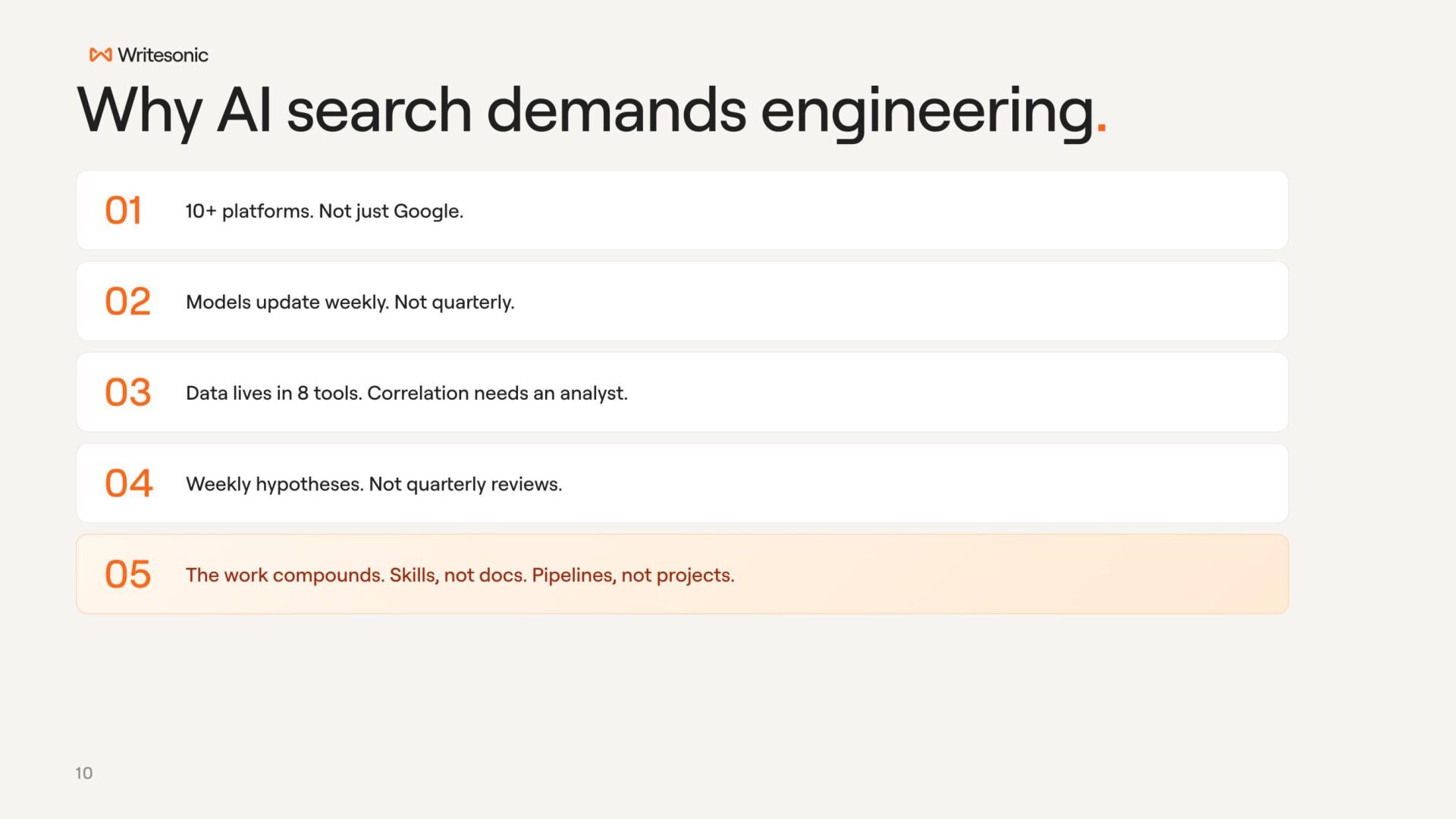Click the third card's empty right side
The width and height of the screenshot is (1456, 819).
pos(955,393)
